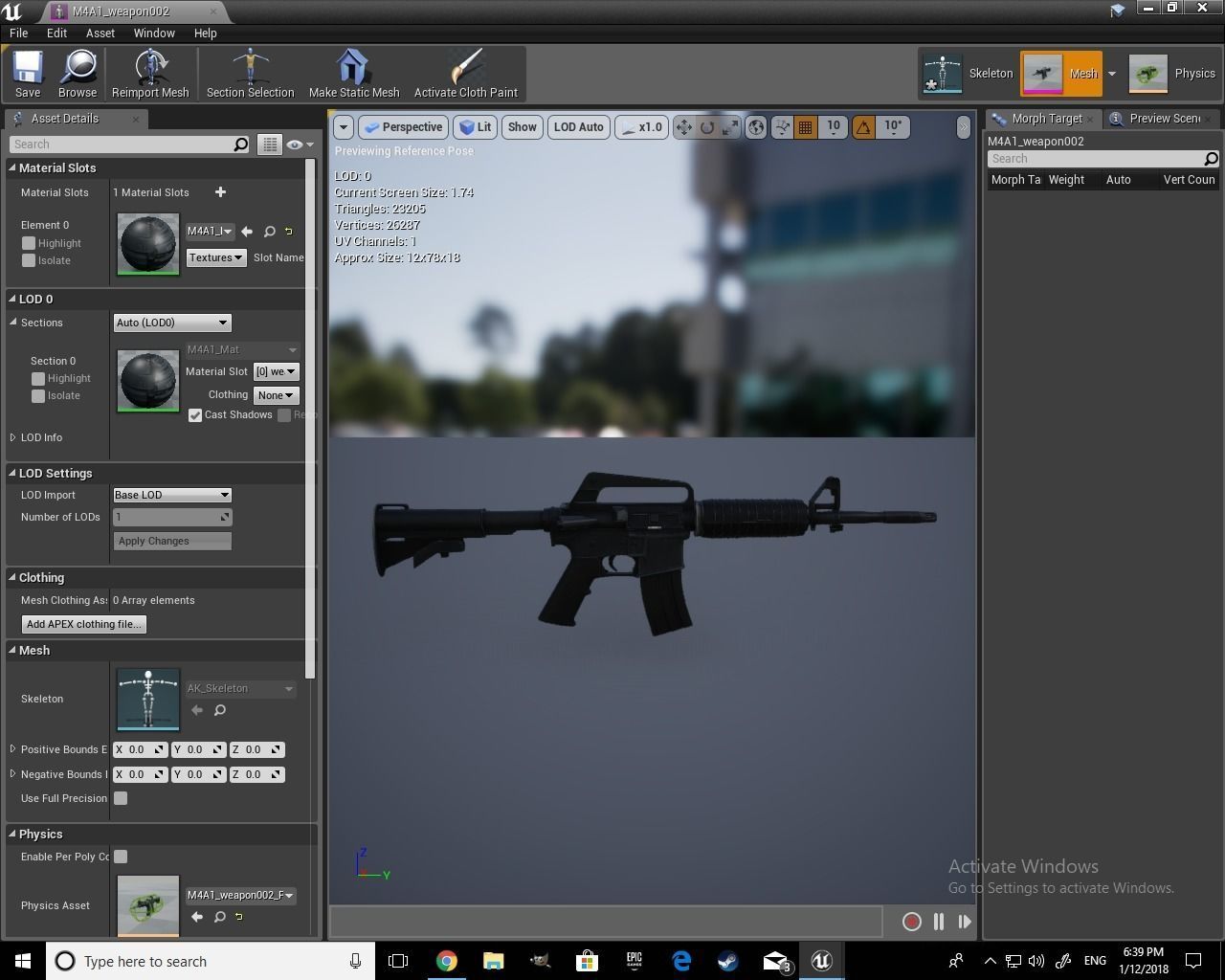Toggle rotation snapping icon

pos(864,127)
